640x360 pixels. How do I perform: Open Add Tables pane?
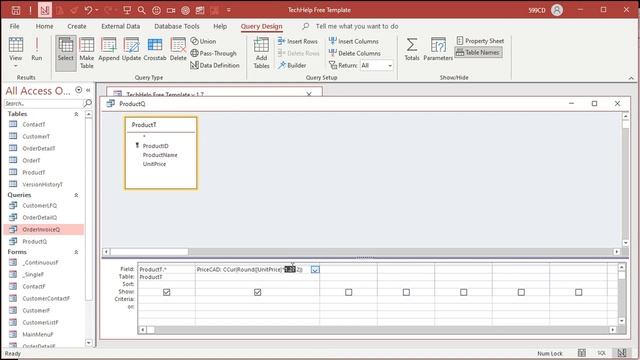[x=261, y=53]
